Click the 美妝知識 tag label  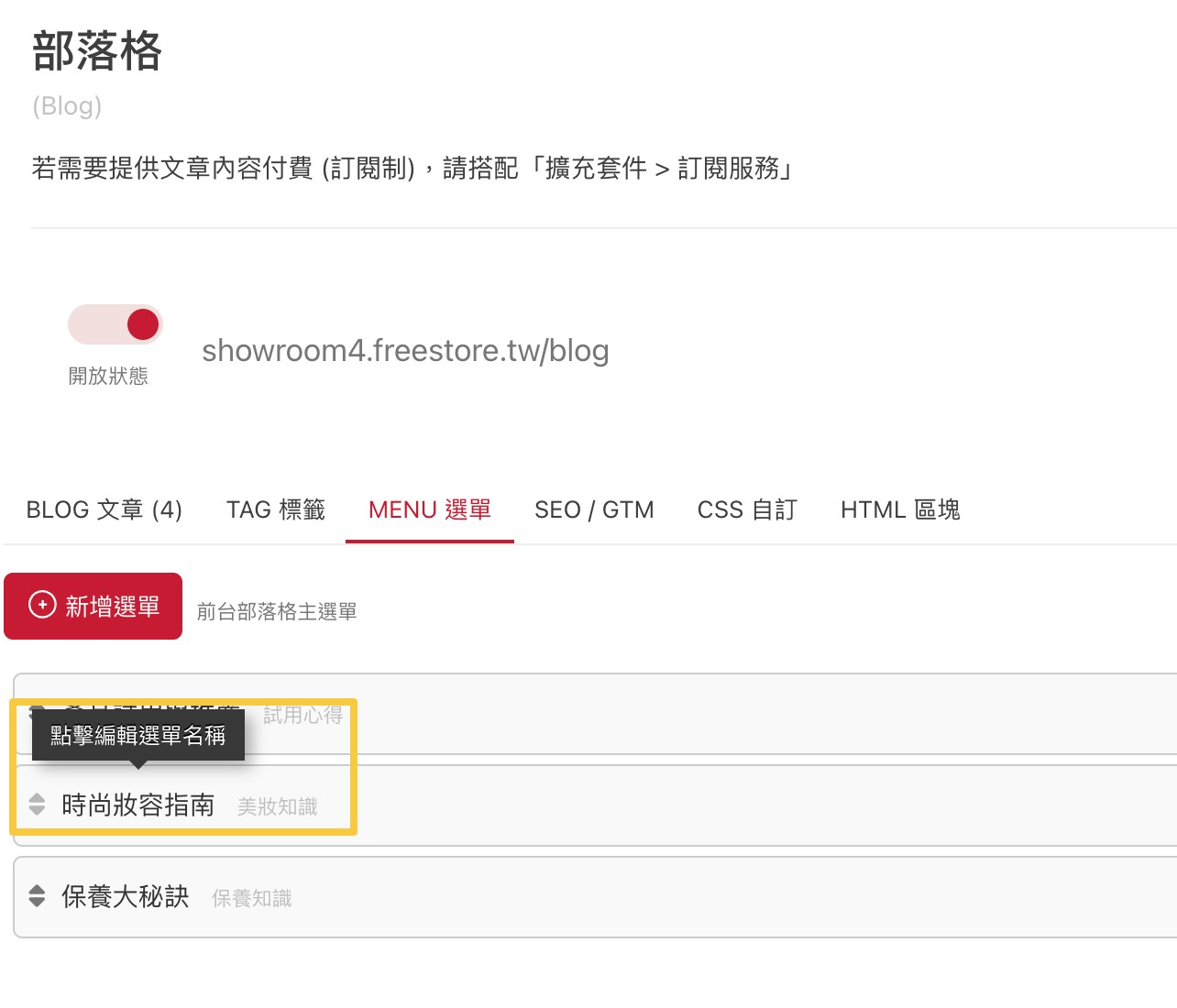pyautogui.click(x=277, y=807)
